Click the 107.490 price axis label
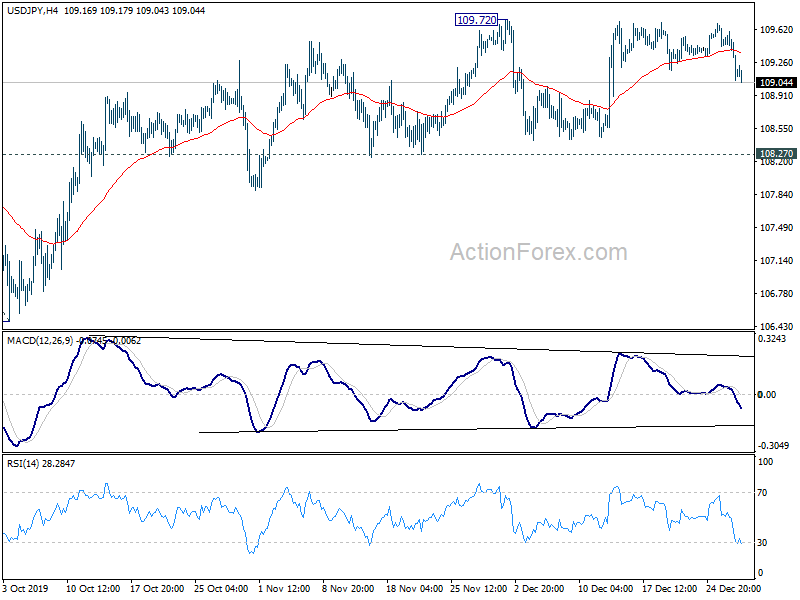The height and width of the screenshot is (600, 800). pyautogui.click(x=777, y=228)
